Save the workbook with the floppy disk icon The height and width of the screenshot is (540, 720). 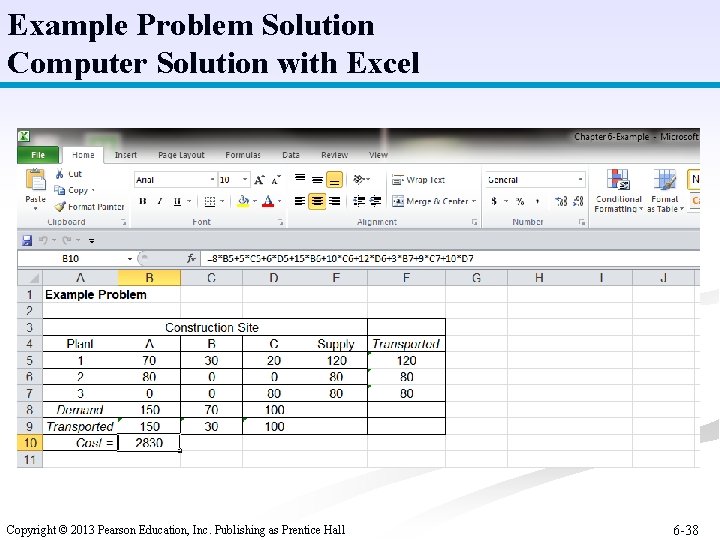point(27,240)
